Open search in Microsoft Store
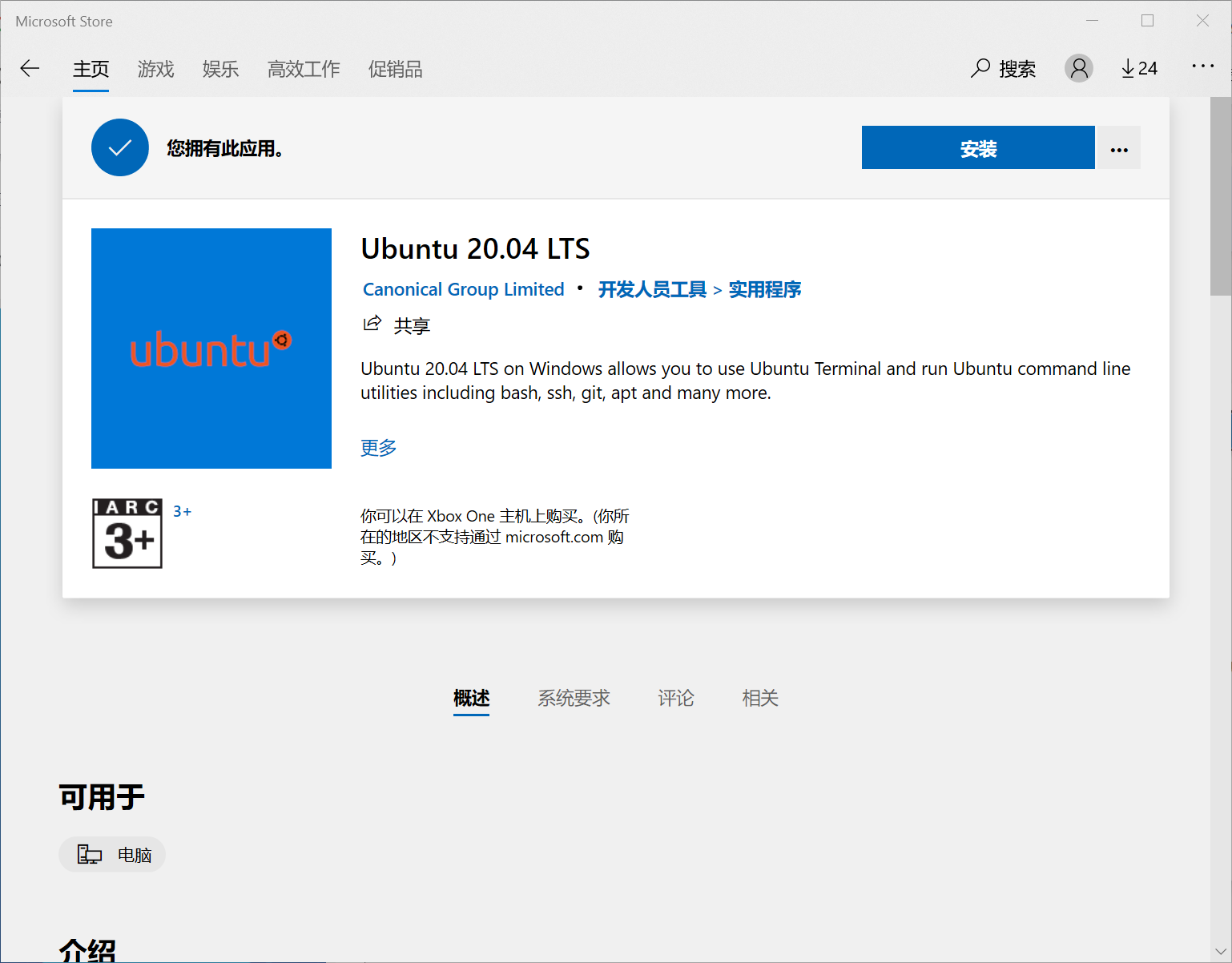Screen dimensions: 1232x963 [1003, 68]
